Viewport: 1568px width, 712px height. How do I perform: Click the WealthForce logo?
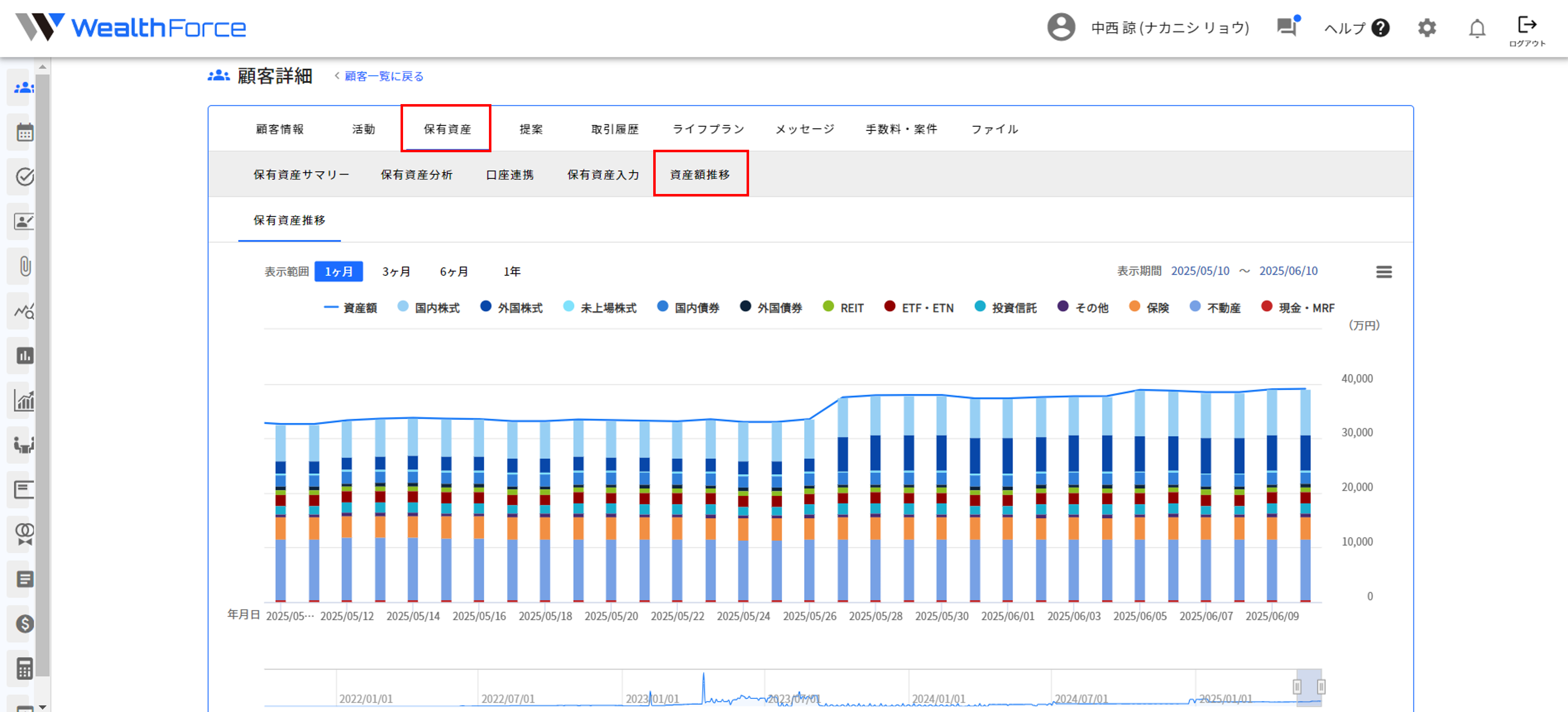tap(131, 27)
